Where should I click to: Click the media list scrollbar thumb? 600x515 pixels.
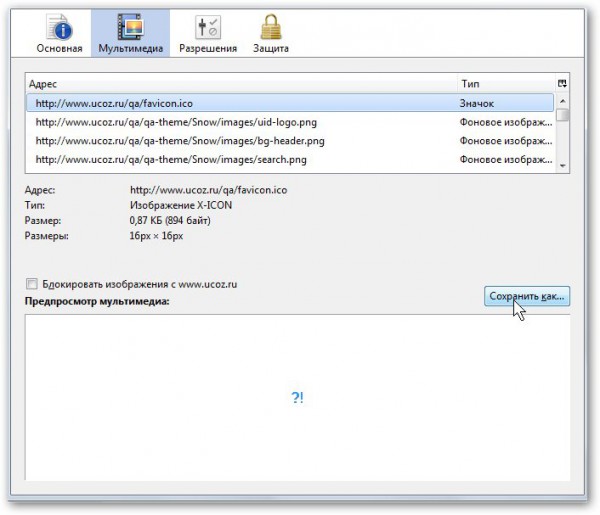coord(563,114)
